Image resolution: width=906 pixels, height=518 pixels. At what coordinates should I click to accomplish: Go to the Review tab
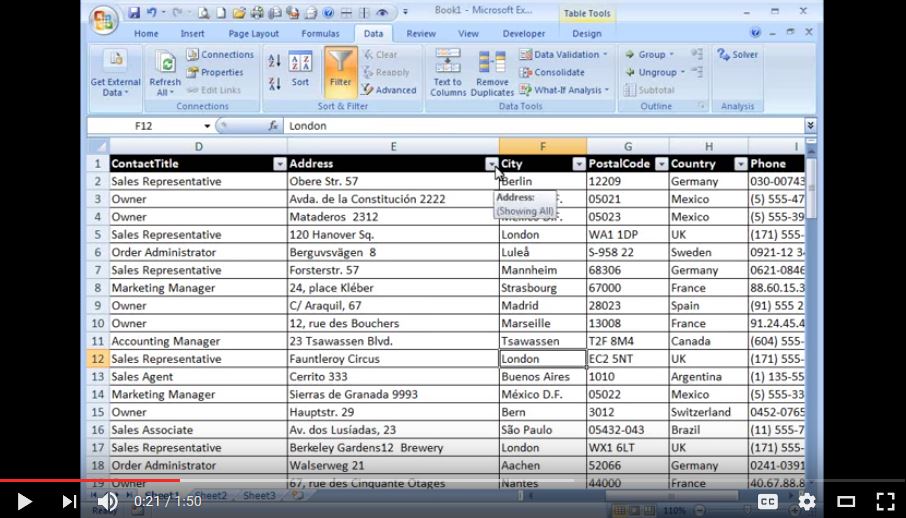(x=421, y=34)
